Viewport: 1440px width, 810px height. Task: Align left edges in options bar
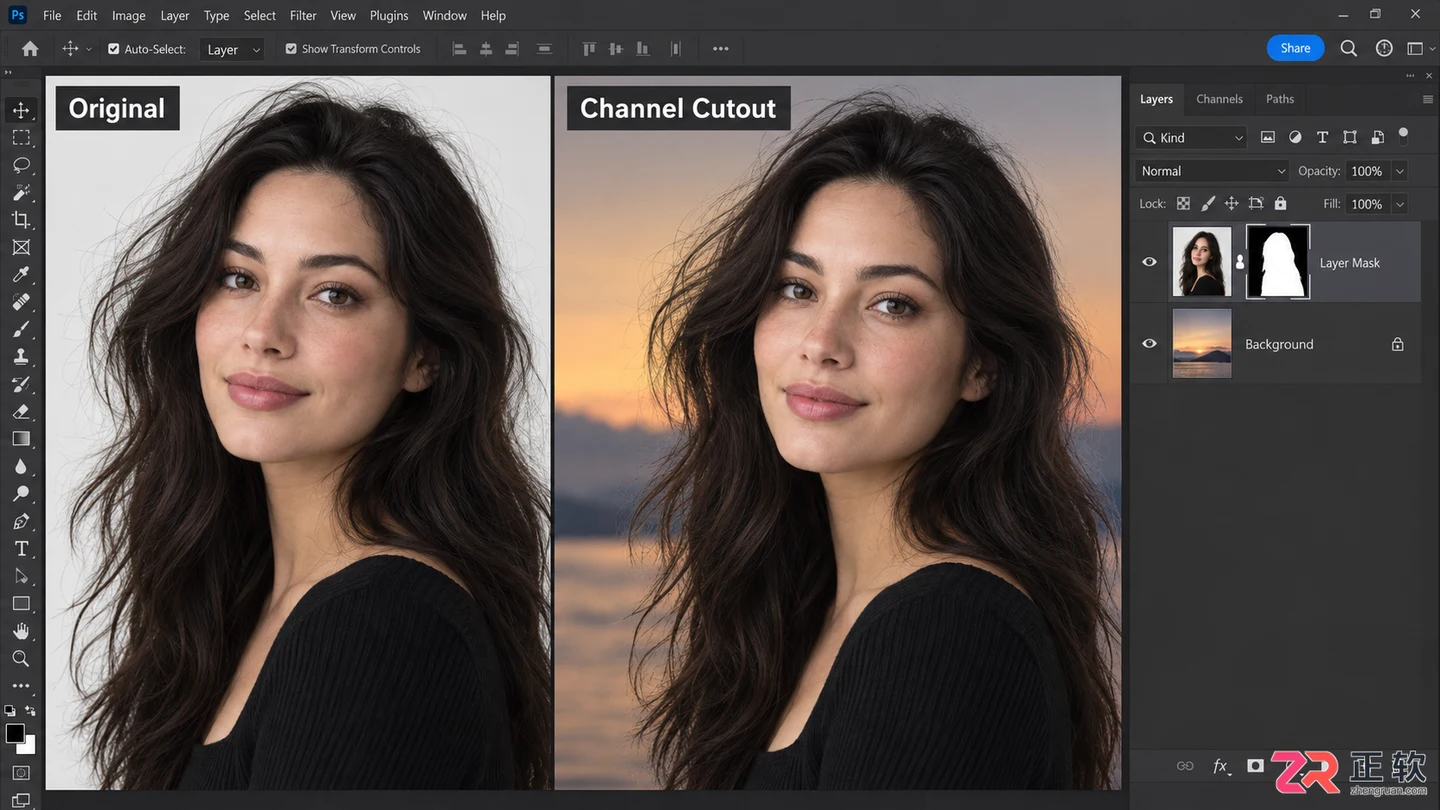point(460,49)
